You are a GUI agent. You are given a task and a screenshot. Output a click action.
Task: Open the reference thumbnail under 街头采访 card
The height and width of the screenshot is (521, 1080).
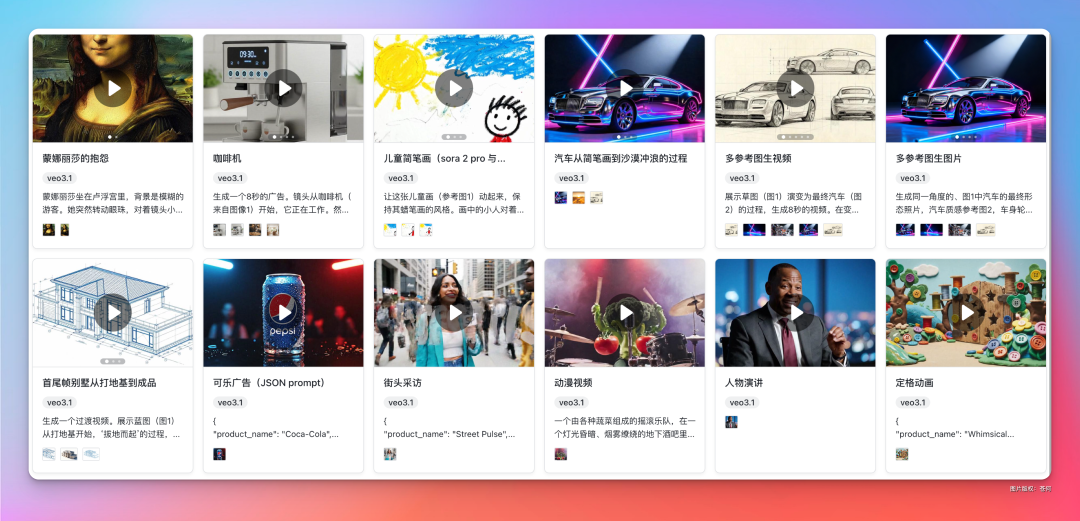pyautogui.click(x=390, y=454)
